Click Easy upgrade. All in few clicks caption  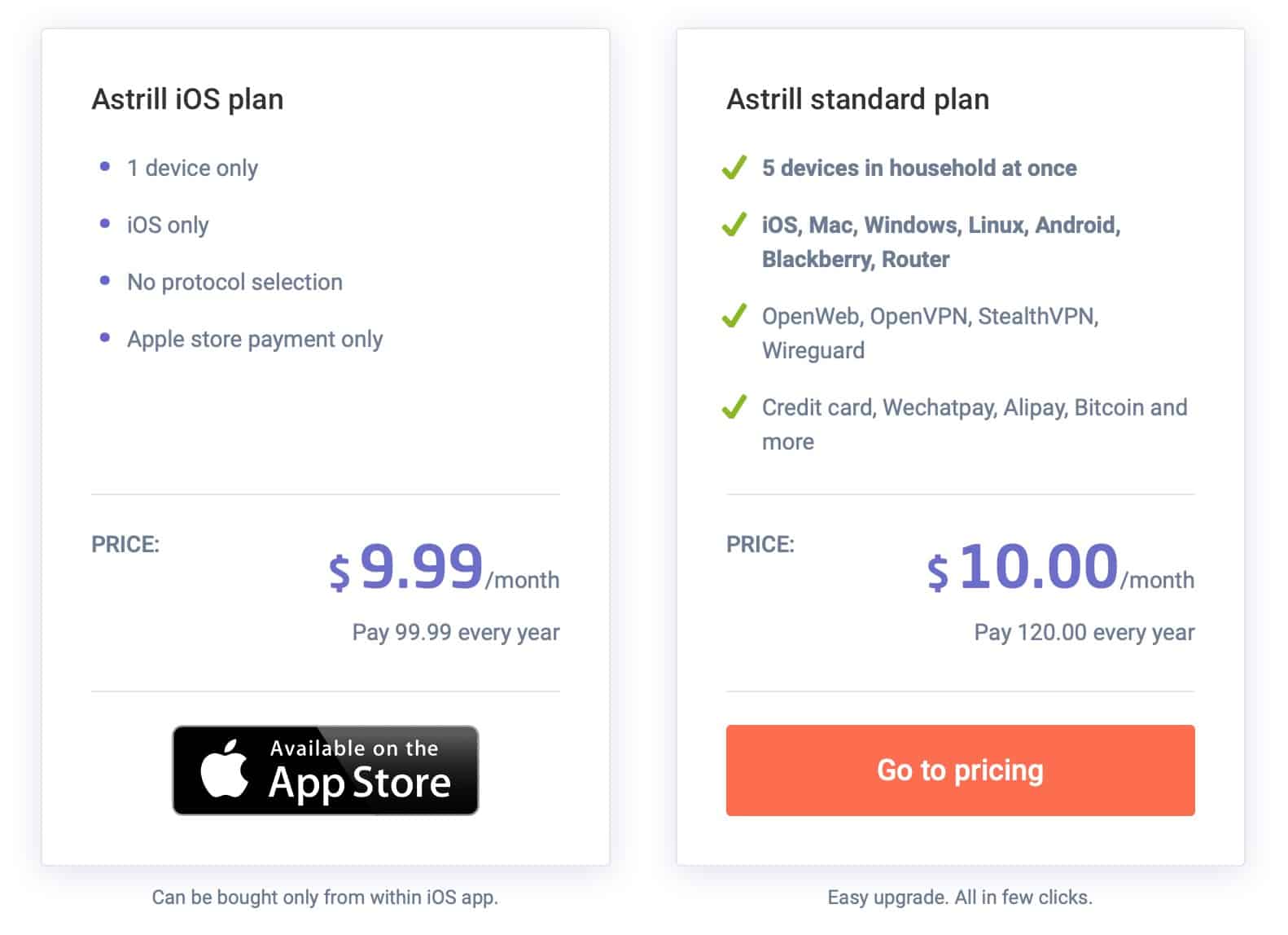(960, 898)
